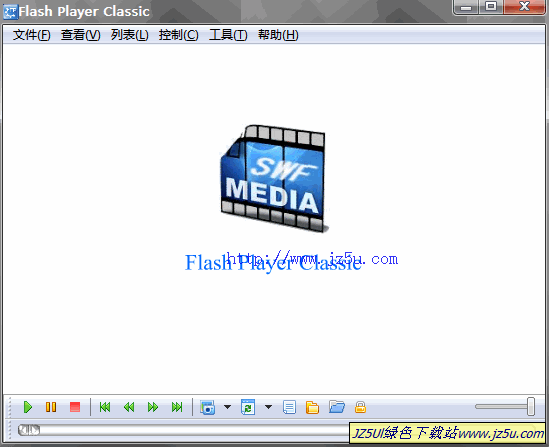Fast forward with the double right arrows button
Screen dimensions: 549x447
pyautogui.click(x=153, y=407)
